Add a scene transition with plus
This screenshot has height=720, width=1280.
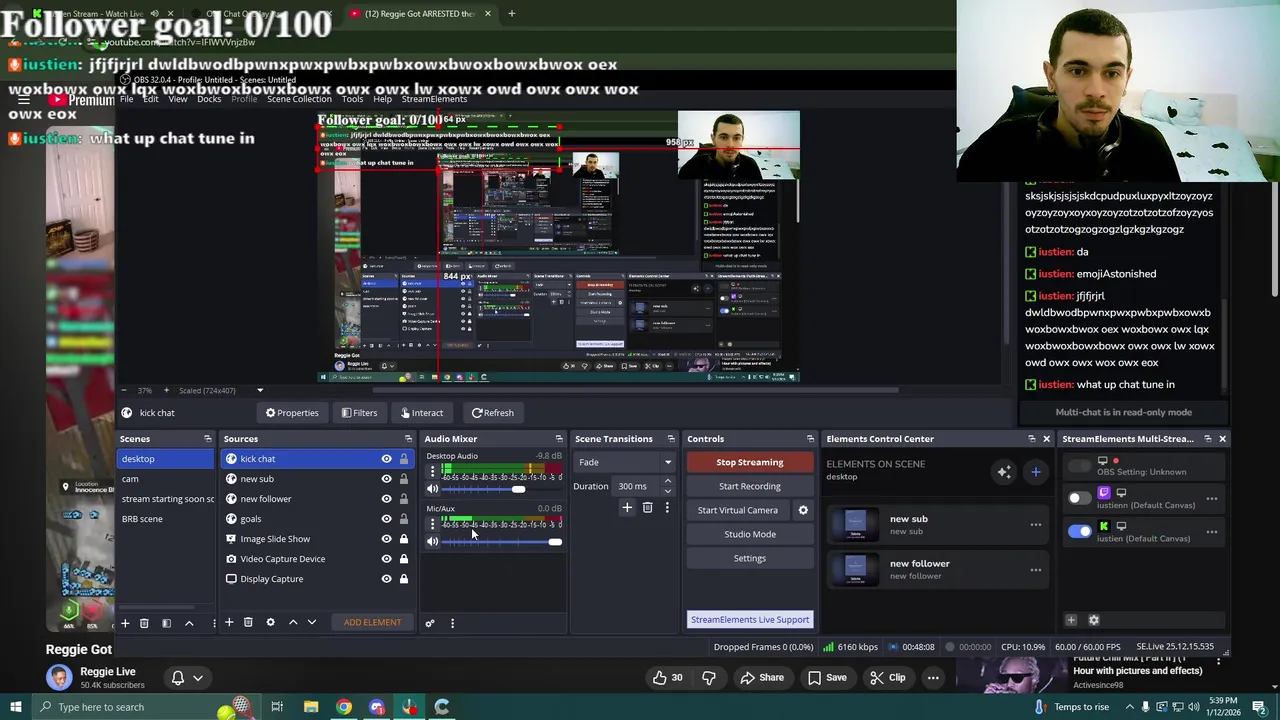click(x=627, y=508)
